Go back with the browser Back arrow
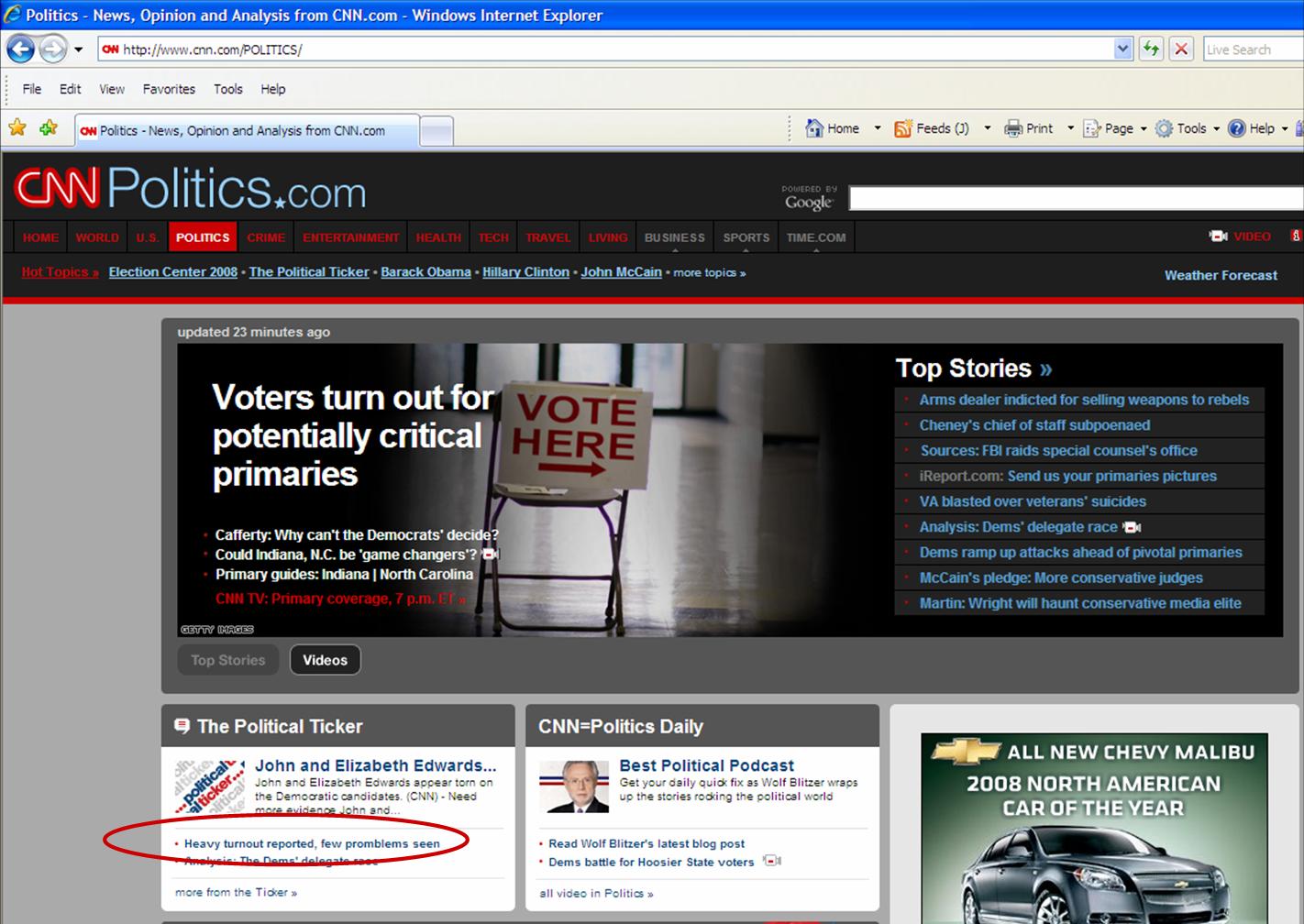1304x924 pixels. pyautogui.click(x=21, y=49)
